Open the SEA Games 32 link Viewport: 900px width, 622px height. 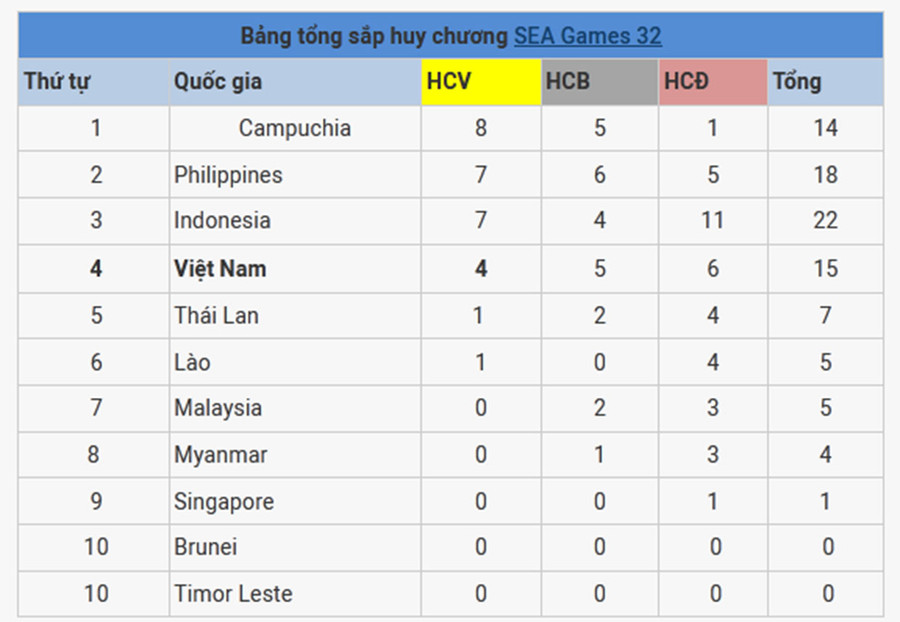click(587, 37)
